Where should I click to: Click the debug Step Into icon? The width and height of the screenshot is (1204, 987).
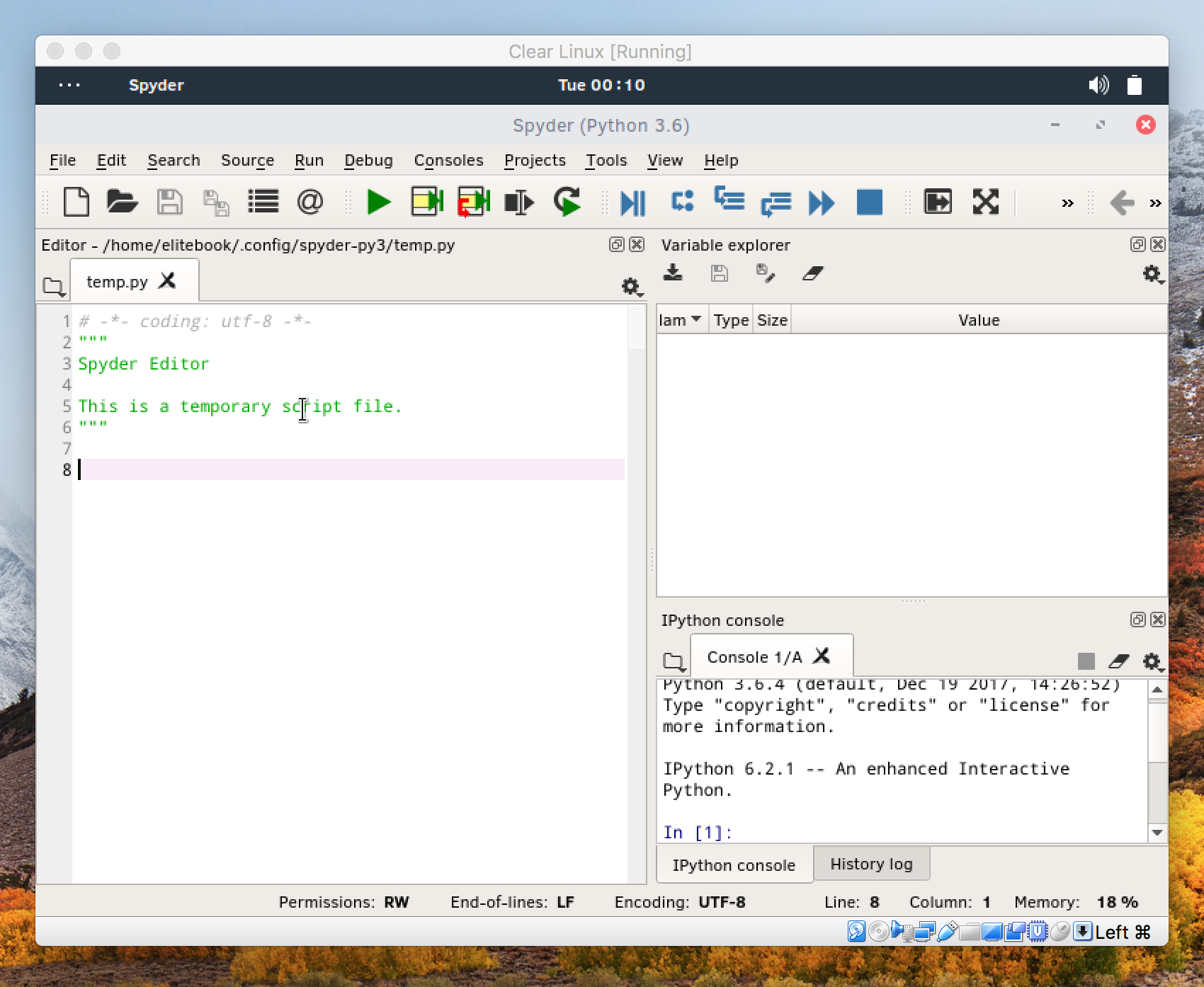click(729, 200)
